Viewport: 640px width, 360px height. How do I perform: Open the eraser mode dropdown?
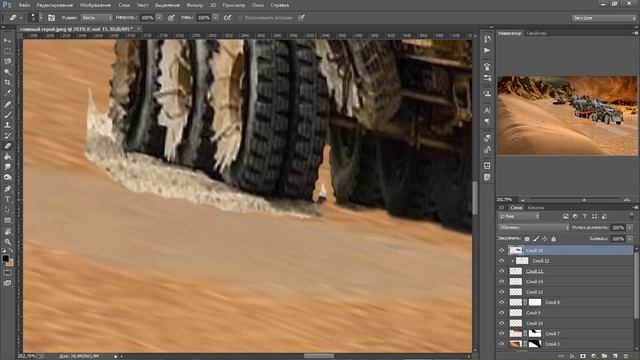(x=97, y=18)
